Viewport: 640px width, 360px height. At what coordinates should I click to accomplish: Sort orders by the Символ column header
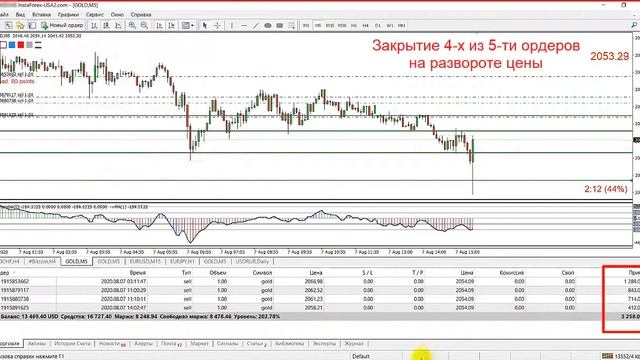click(262, 273)
